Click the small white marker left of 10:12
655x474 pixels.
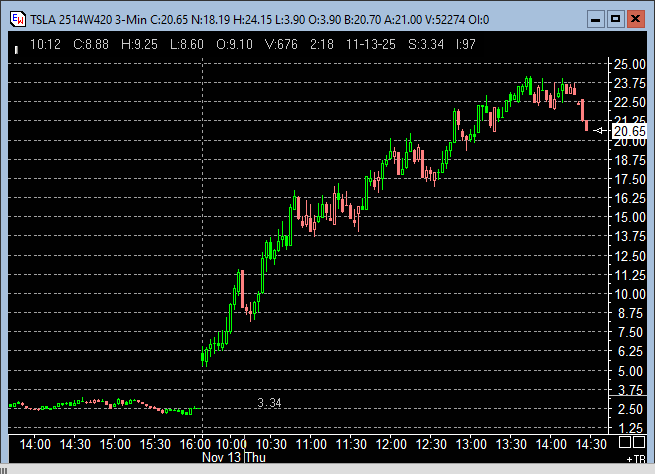pos(15,45)
